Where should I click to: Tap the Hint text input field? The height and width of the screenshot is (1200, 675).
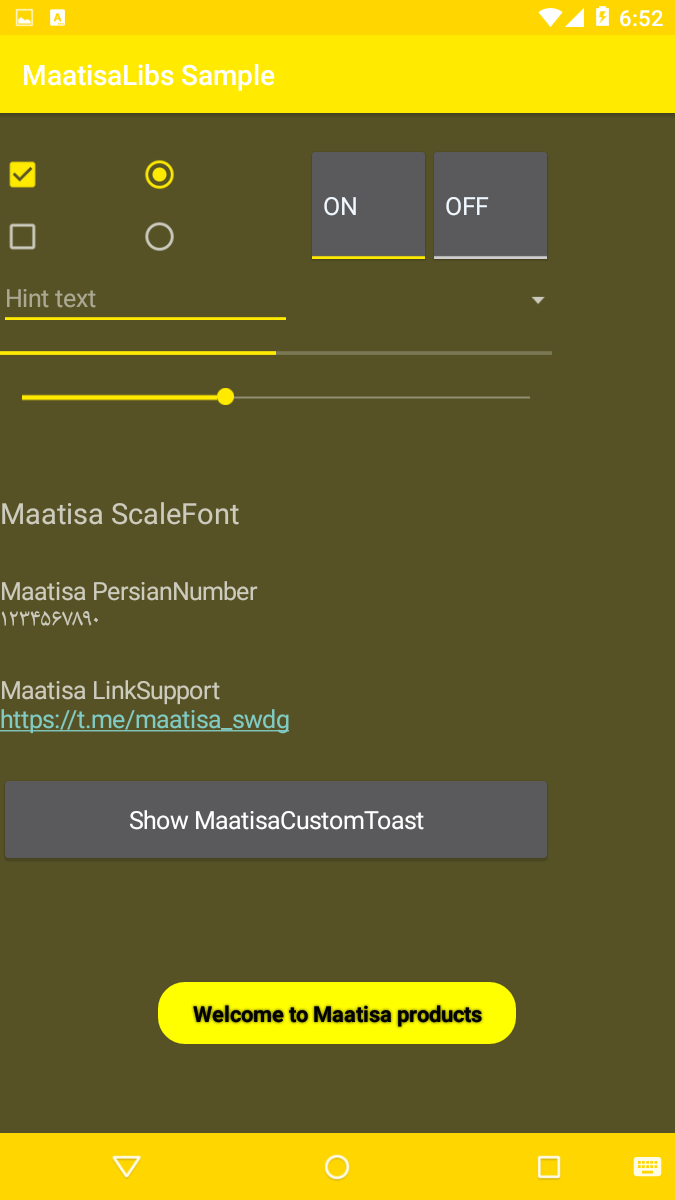click(145, 298)
